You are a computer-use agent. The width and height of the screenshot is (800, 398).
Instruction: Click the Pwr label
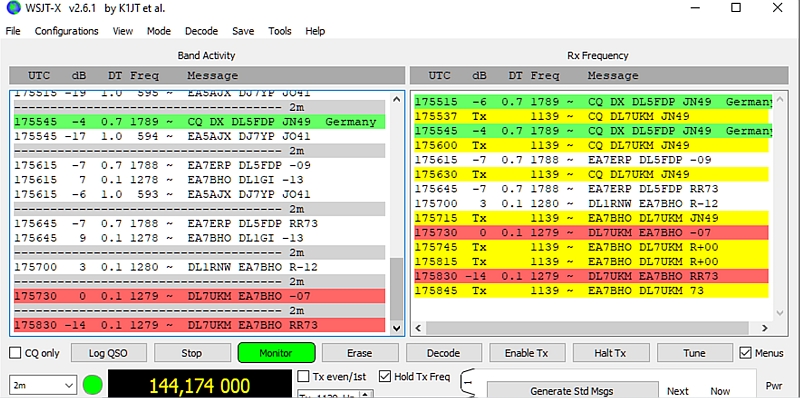(x=773, y=386)
